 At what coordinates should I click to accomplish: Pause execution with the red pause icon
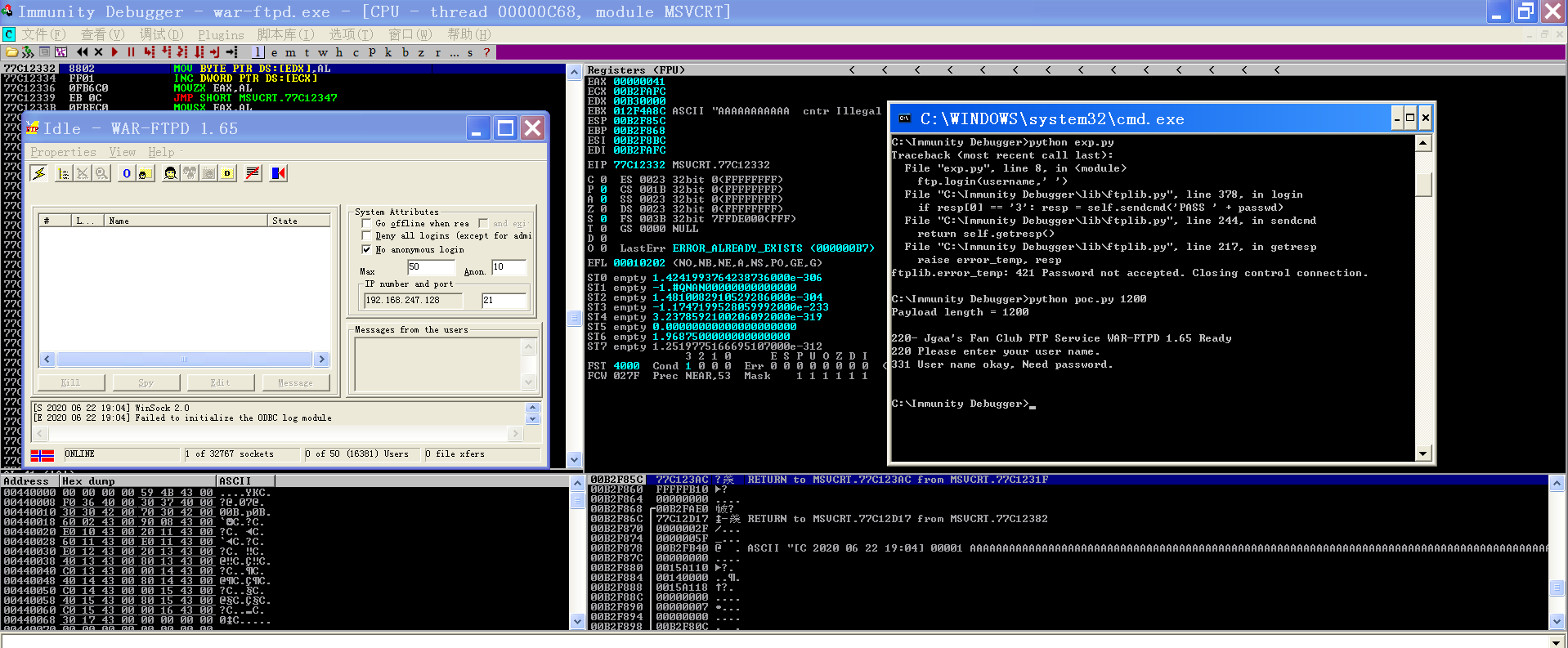coord(131,52)
